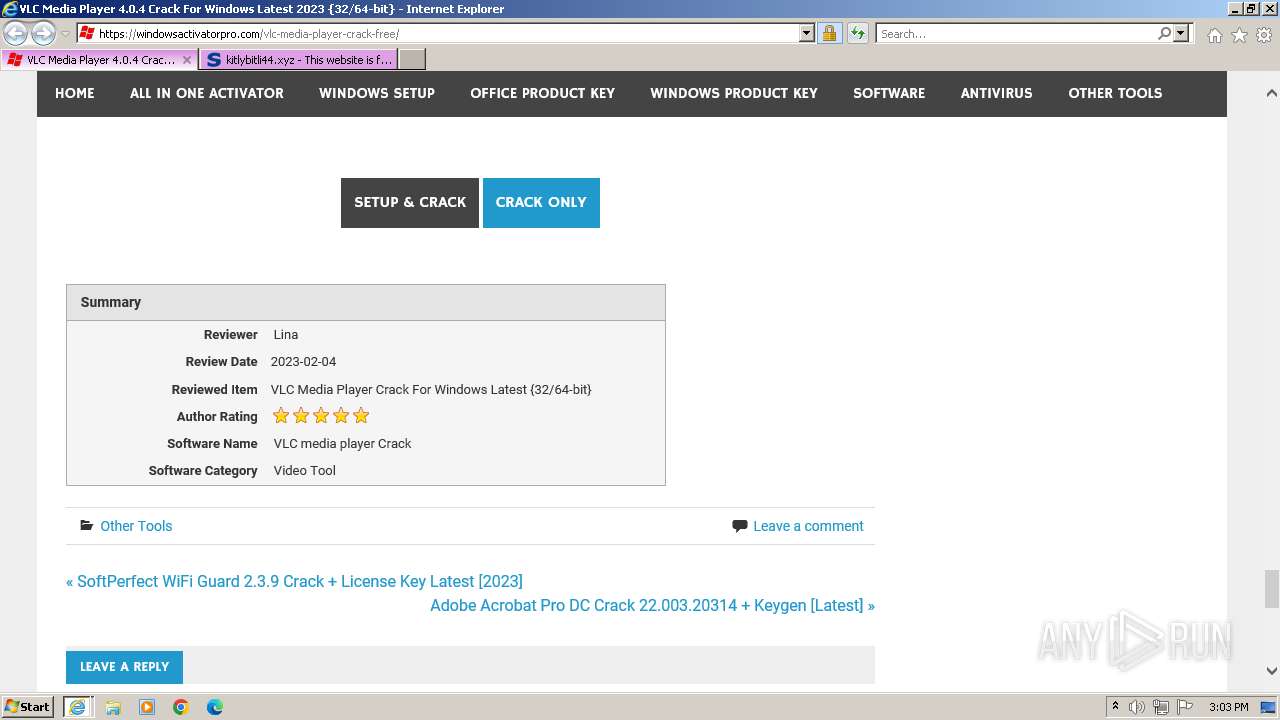
Task: Go back with the browser back arrow
Action: [16, 34]
